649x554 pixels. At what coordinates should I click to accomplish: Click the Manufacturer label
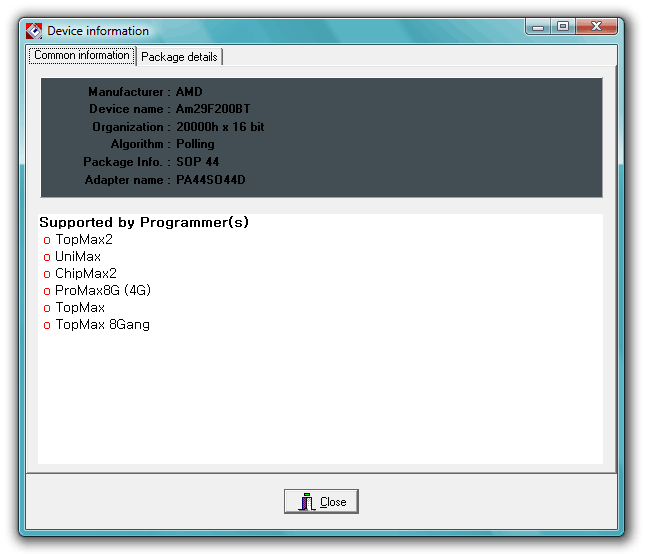pos(126,92)
